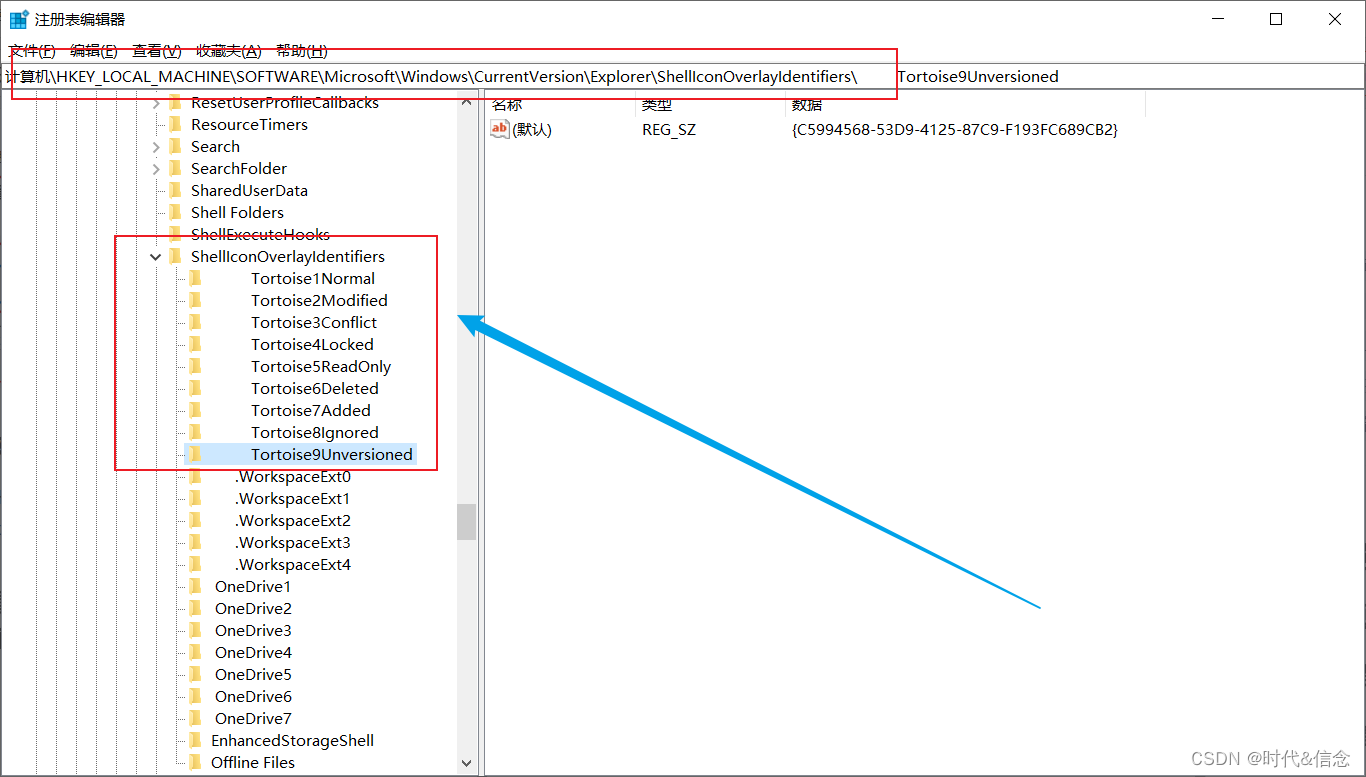1366x777 pixels.
Task: Collapse the ShellIconOverlayIdentifiers key
Action: [156, 257]
